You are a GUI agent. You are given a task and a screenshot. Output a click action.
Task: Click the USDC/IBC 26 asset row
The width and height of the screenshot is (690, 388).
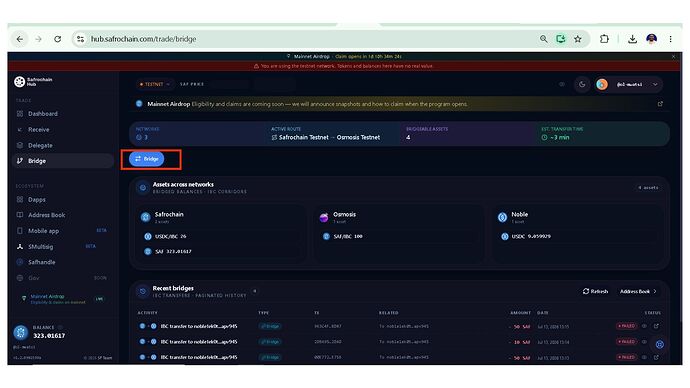point(220,236)
